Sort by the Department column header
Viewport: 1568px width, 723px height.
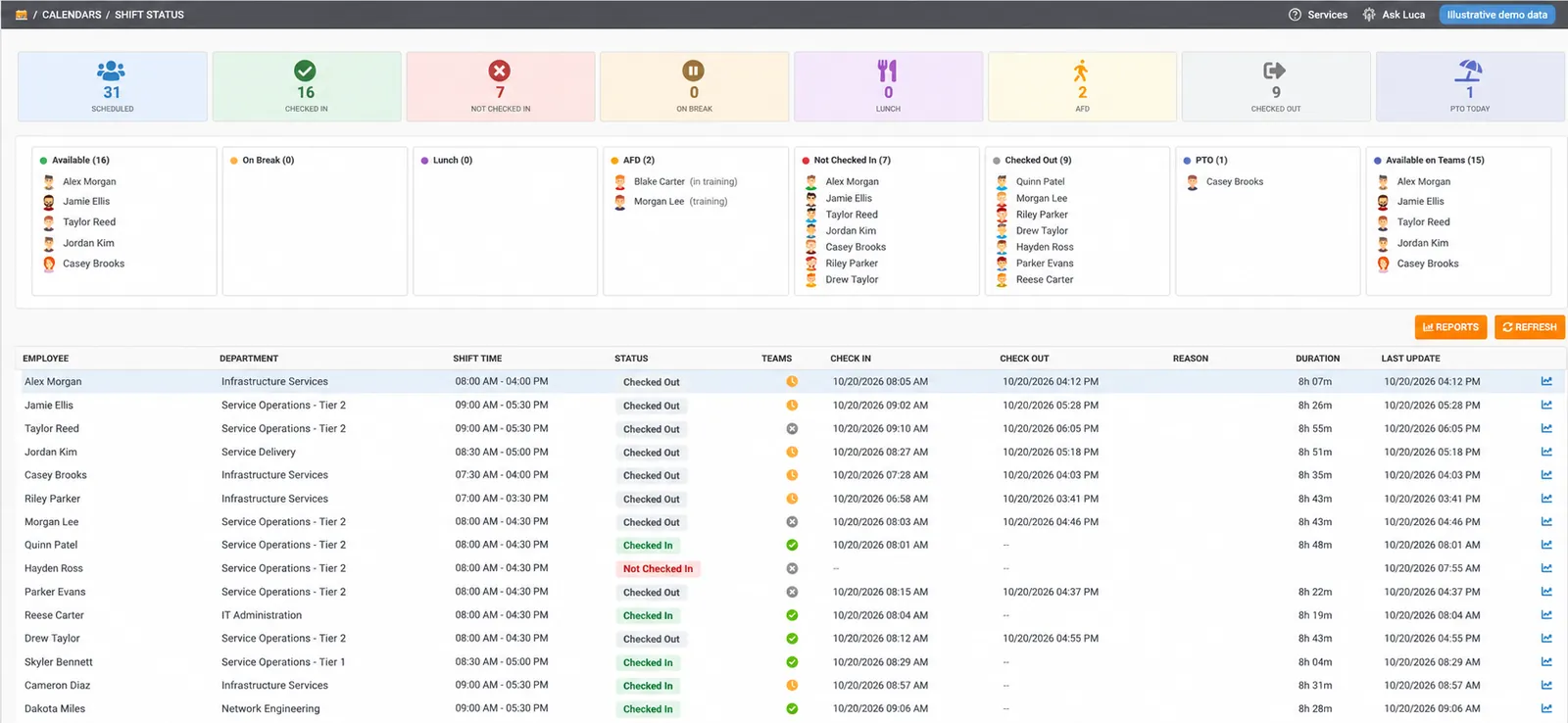(249, 359)
